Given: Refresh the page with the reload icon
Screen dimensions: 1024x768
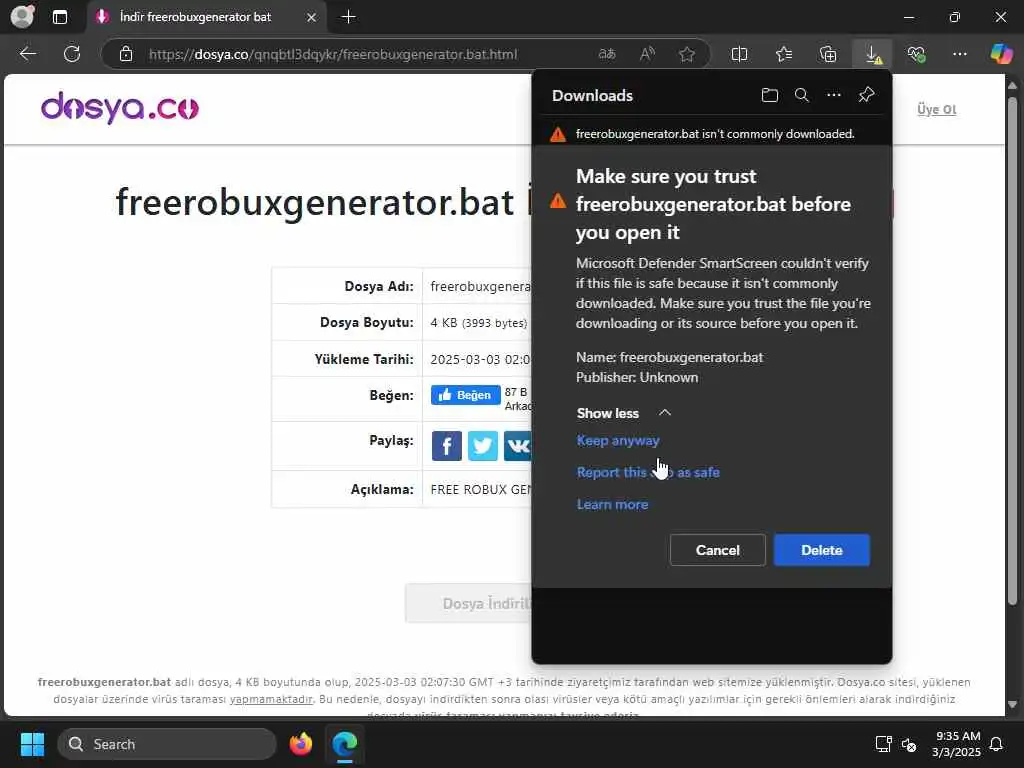Looking at the screenshot, I should click(72, 54).
